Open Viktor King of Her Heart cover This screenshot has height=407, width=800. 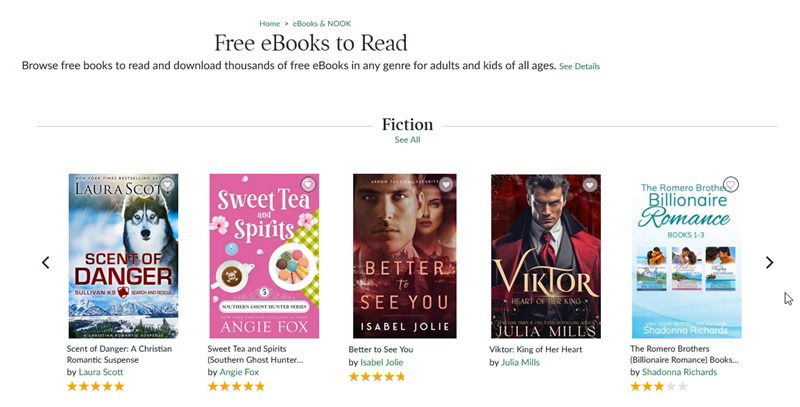click(x=546, y=256)
